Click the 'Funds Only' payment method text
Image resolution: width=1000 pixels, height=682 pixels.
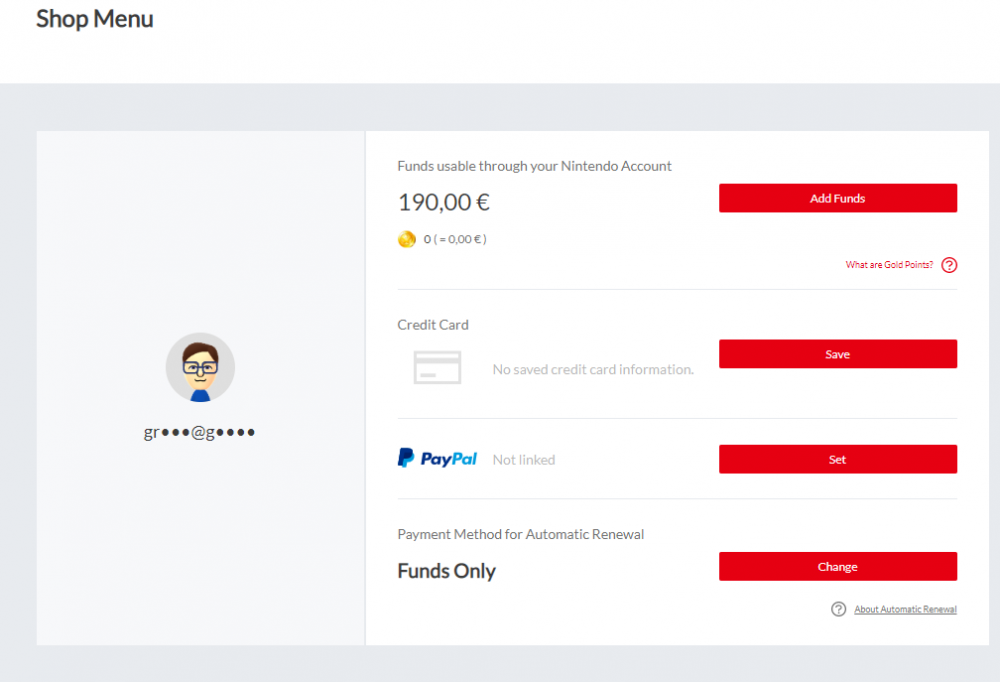[x=446, y=571]
